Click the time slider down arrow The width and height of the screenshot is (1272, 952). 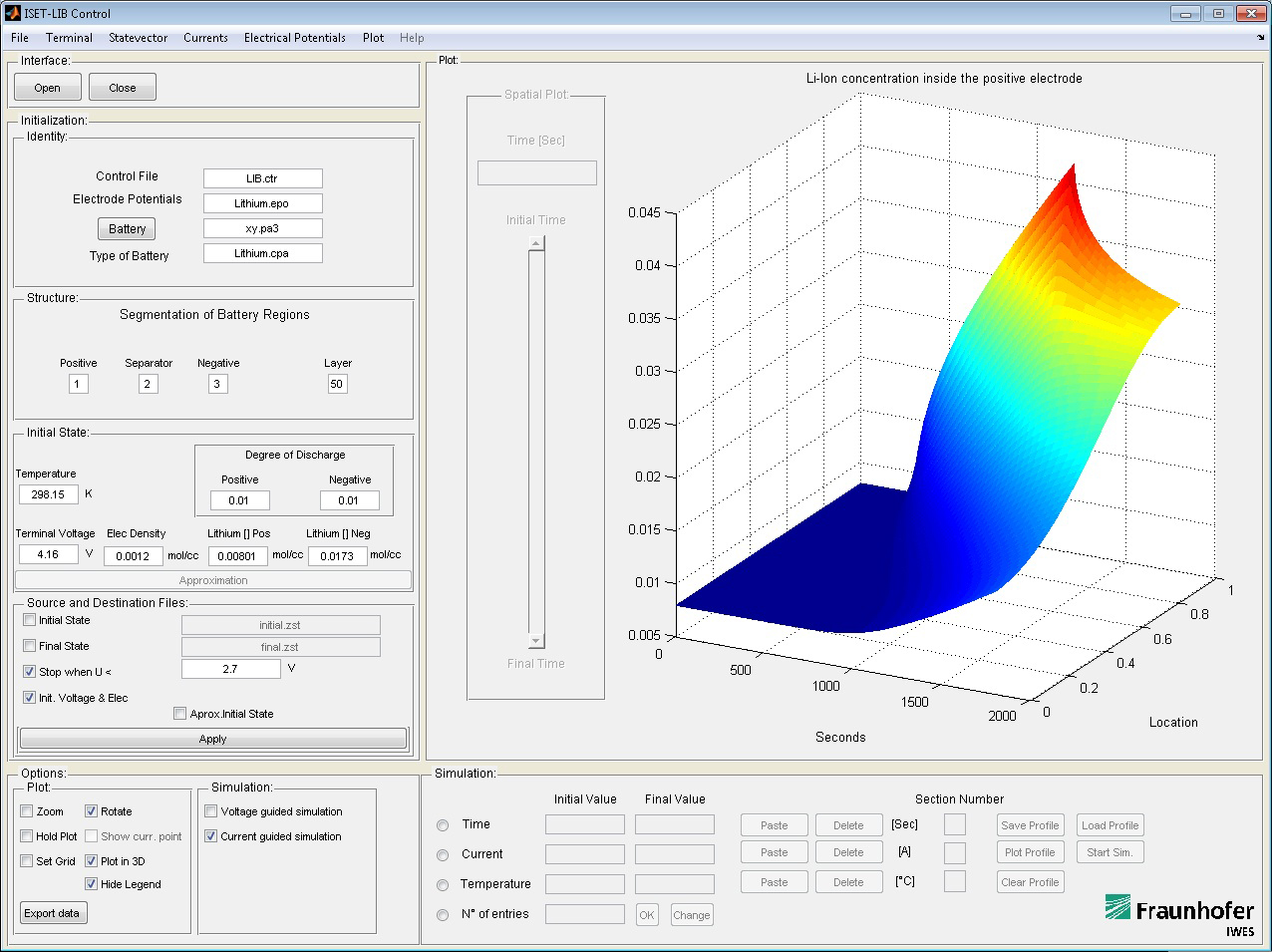536,641
